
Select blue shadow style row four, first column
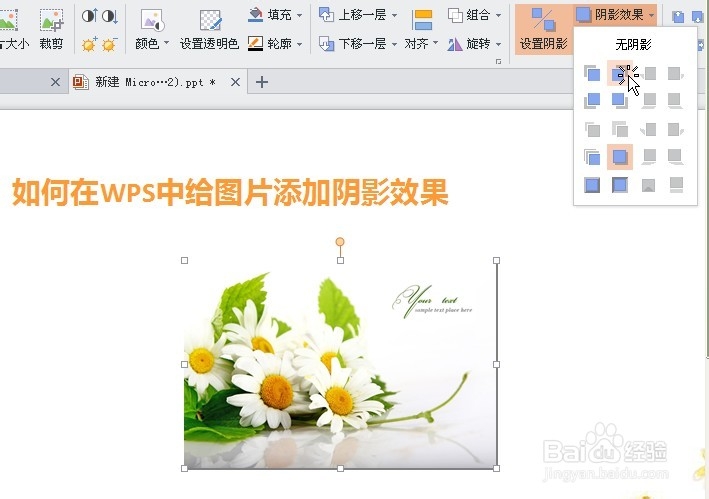592,157
